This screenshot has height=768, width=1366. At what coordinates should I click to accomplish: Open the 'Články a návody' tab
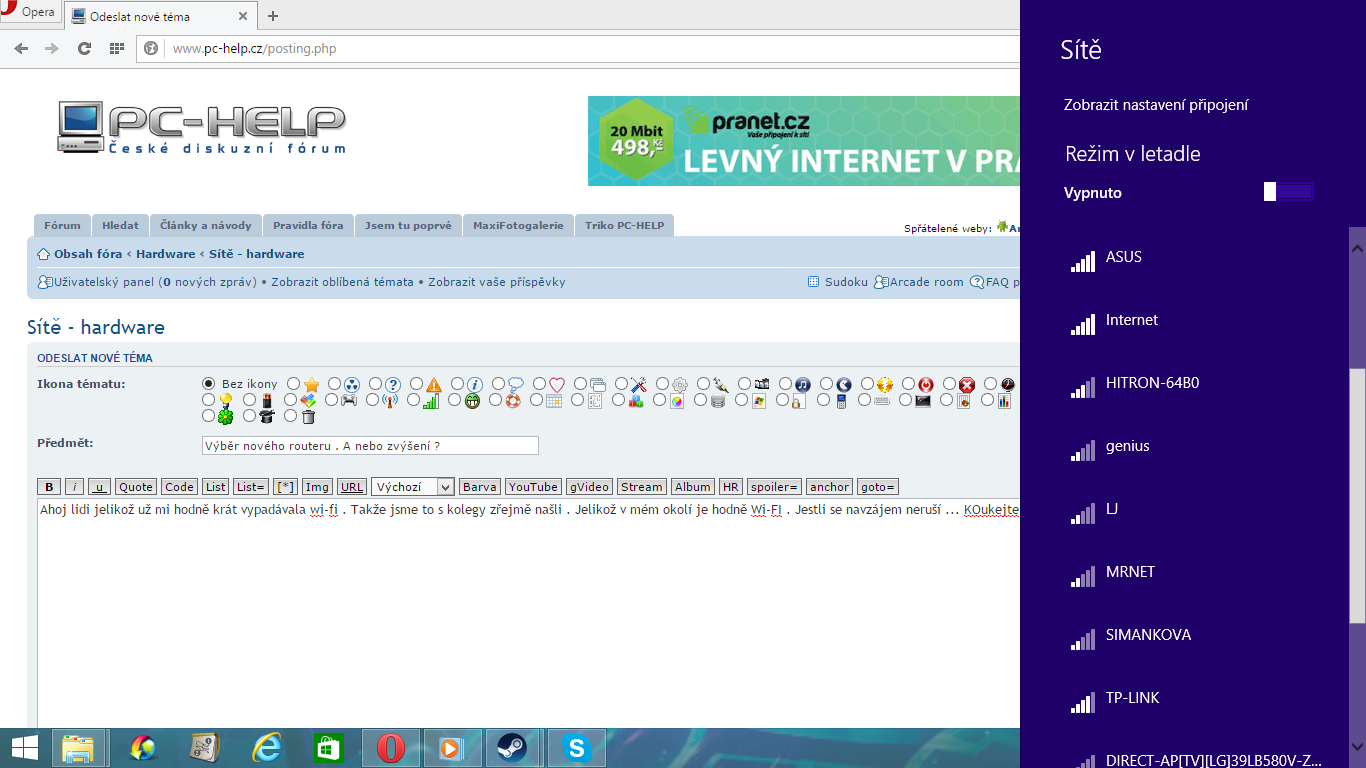[206, 225]
